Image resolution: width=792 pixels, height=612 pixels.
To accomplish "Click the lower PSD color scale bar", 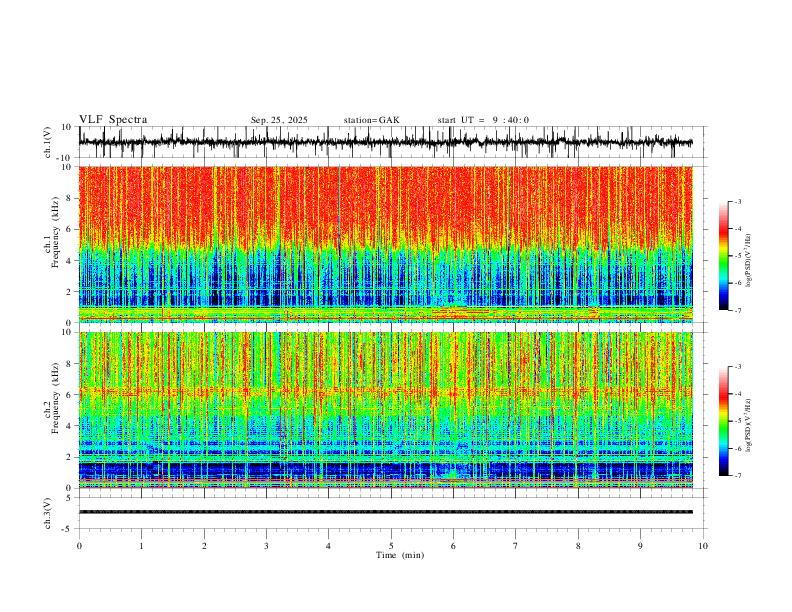I will pyautogui.click(x=723, y=421).
